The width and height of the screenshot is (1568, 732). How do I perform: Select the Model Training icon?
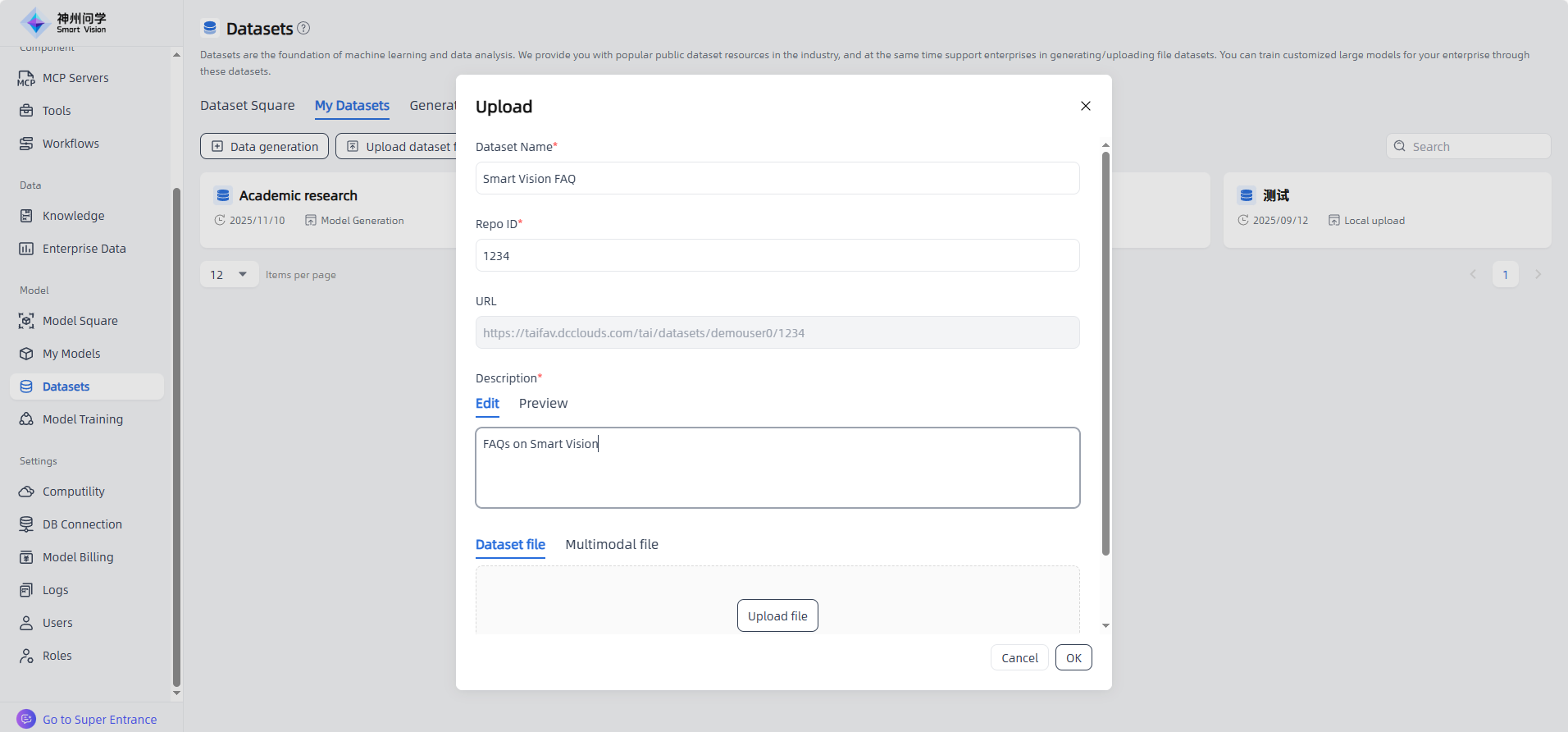click(x=26, y=419)
